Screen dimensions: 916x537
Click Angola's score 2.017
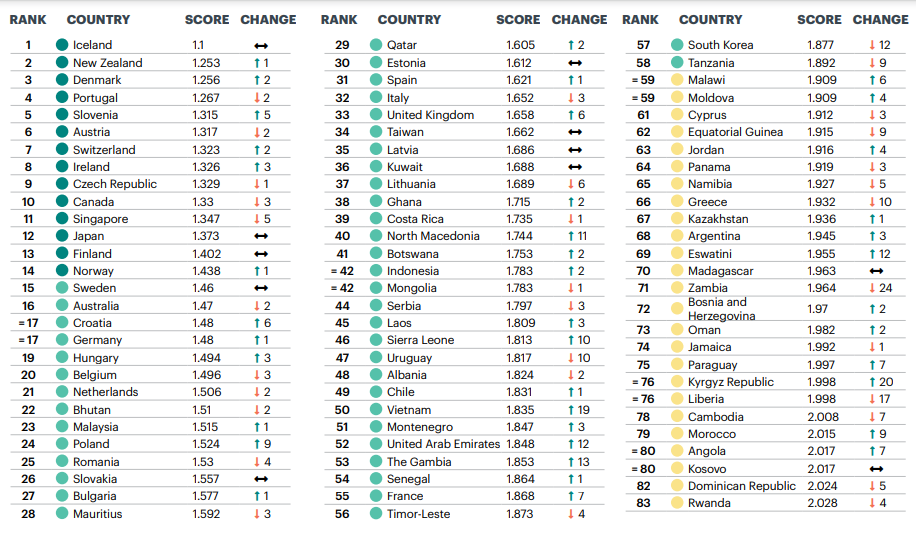822,451
